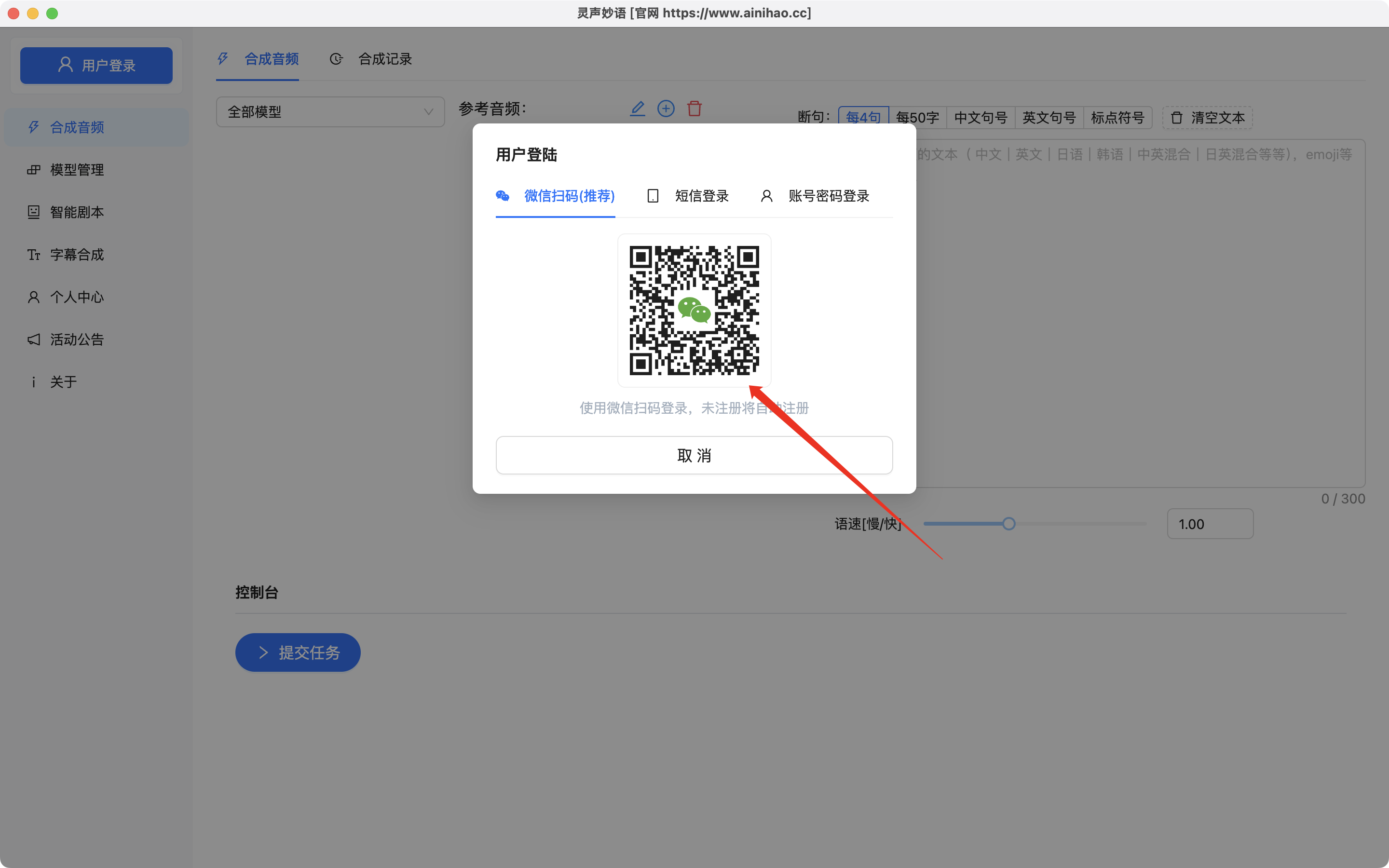This screenshot has width=1389, height=868.
Task: Click the lightning icon beside sidebar 合成音频
Action: (x=34, y=127)
